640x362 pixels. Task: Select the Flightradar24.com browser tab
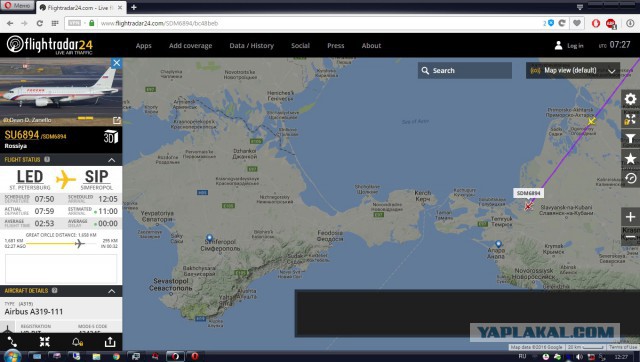coord(81,7)
